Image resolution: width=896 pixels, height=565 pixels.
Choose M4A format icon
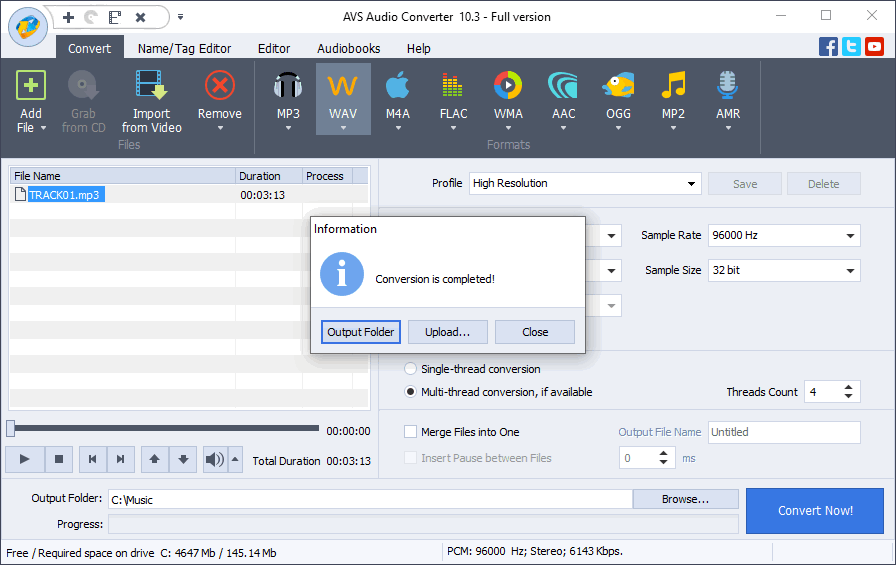tap(398, 86)
